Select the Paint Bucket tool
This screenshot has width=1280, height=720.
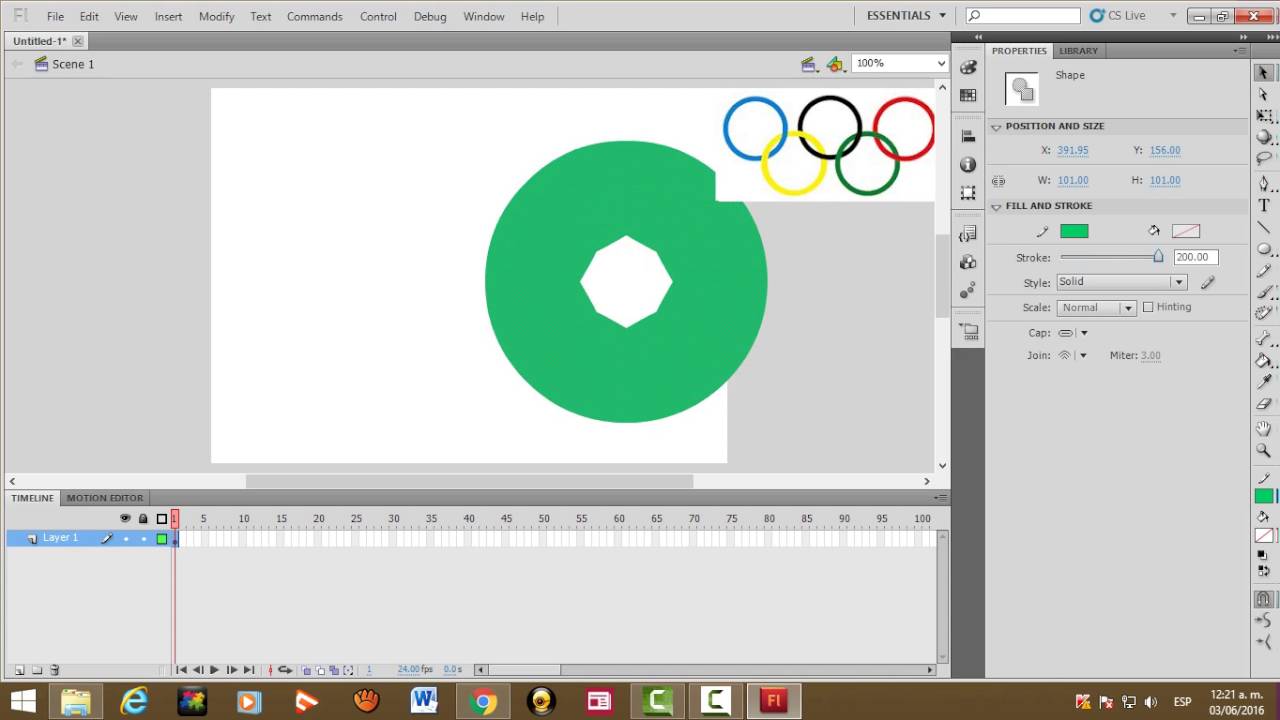(x=1264, y=361)
